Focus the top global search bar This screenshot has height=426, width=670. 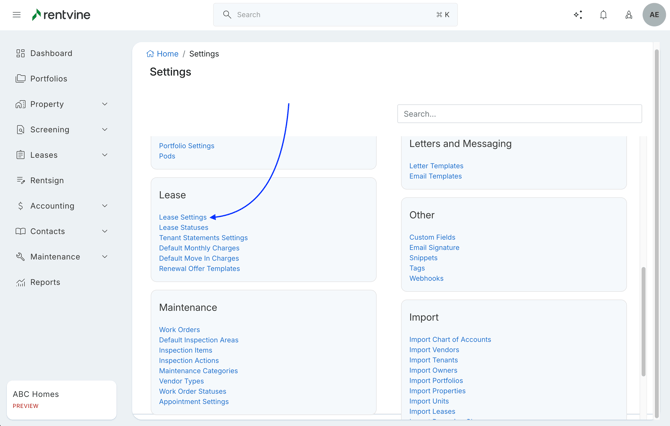point(335,15)
